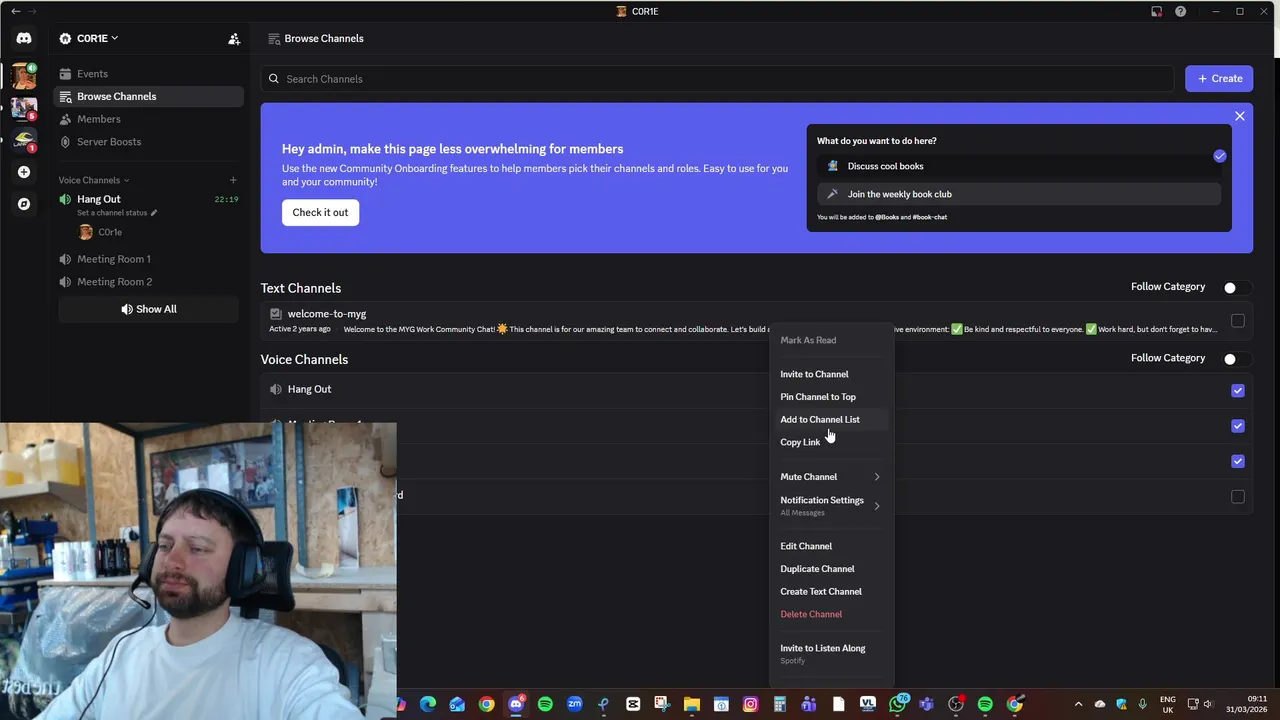Open Calculator from the taskbar
The width and height of the screenshot is (1280, 720).
[x=780, y=705]
